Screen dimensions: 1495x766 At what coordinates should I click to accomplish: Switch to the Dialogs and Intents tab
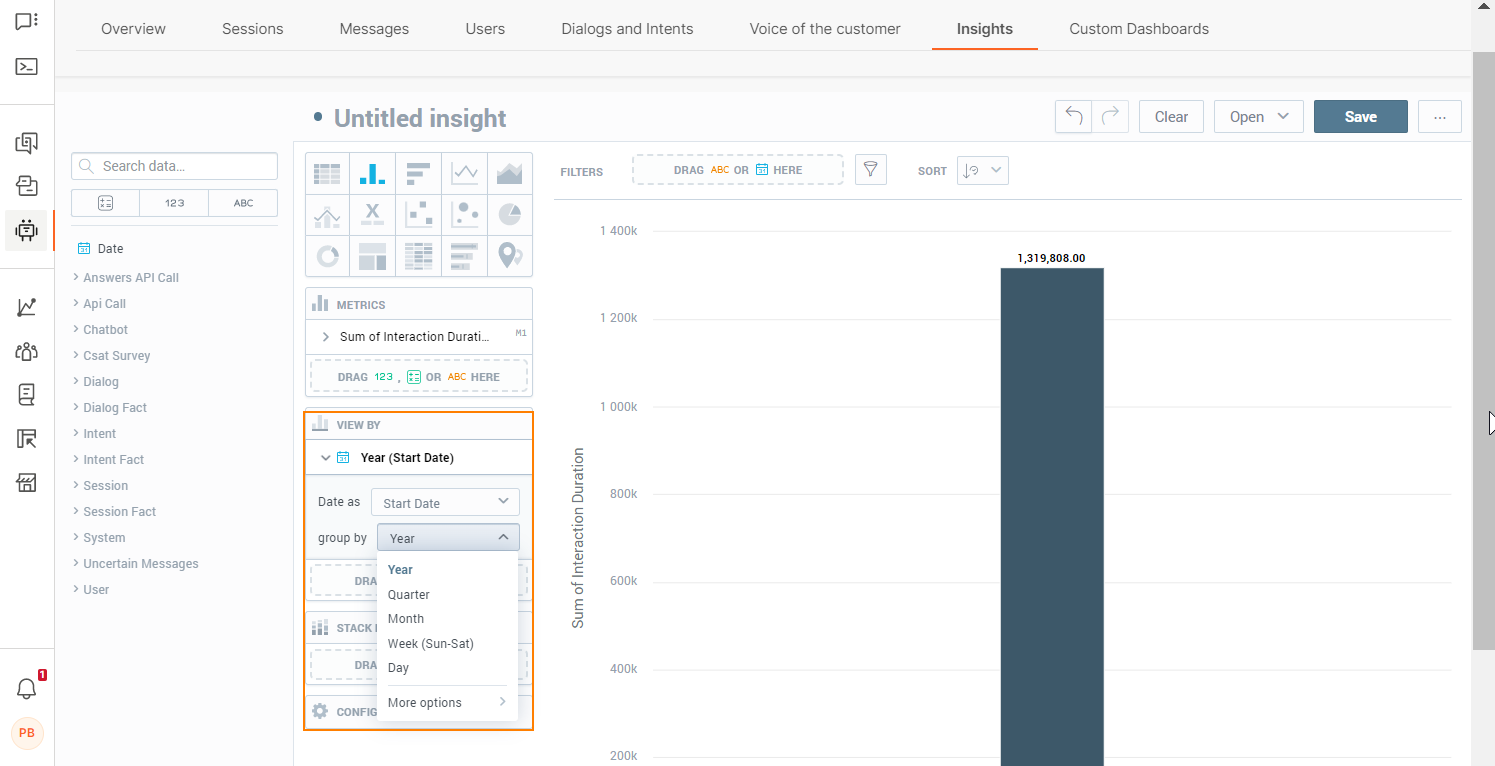(627, 29)
